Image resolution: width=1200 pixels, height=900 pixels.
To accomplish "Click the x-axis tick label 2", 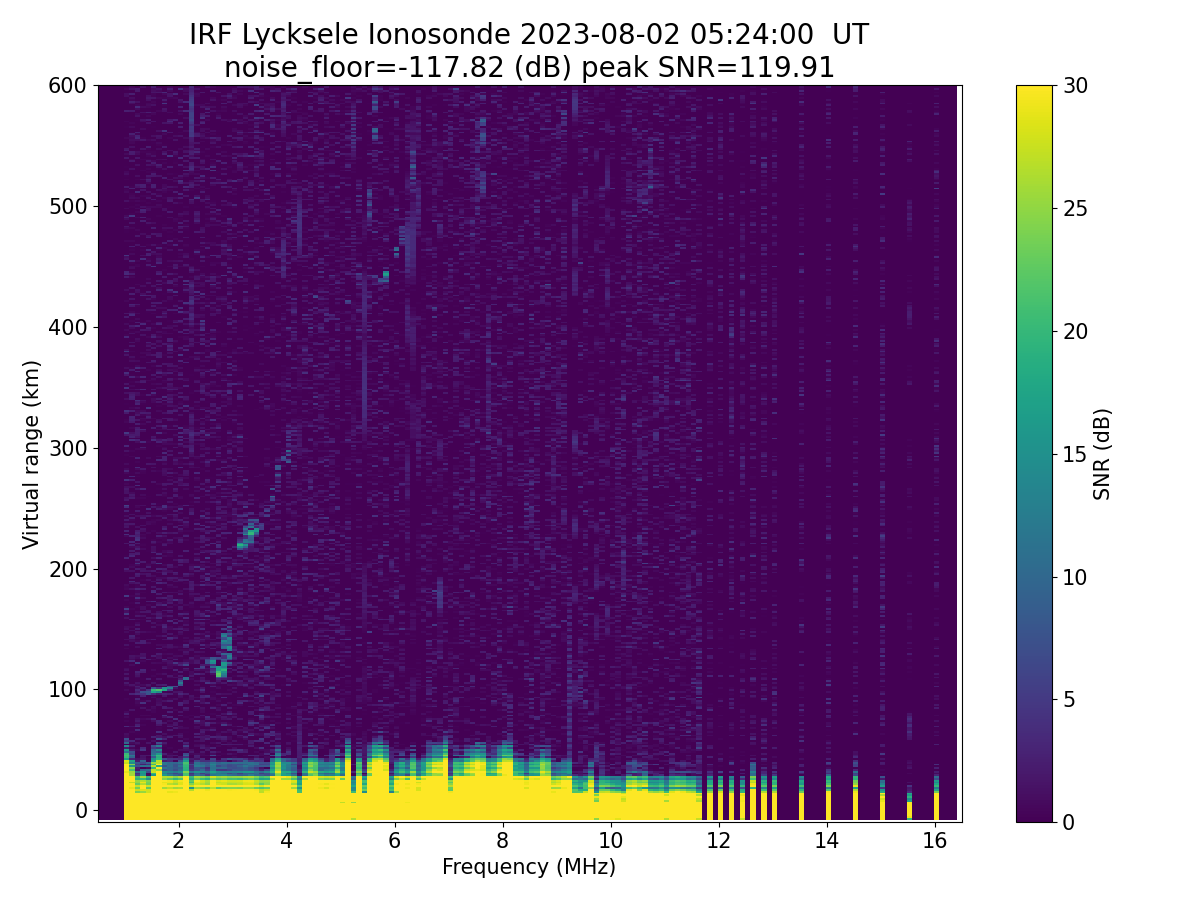I will pos(178,841).
